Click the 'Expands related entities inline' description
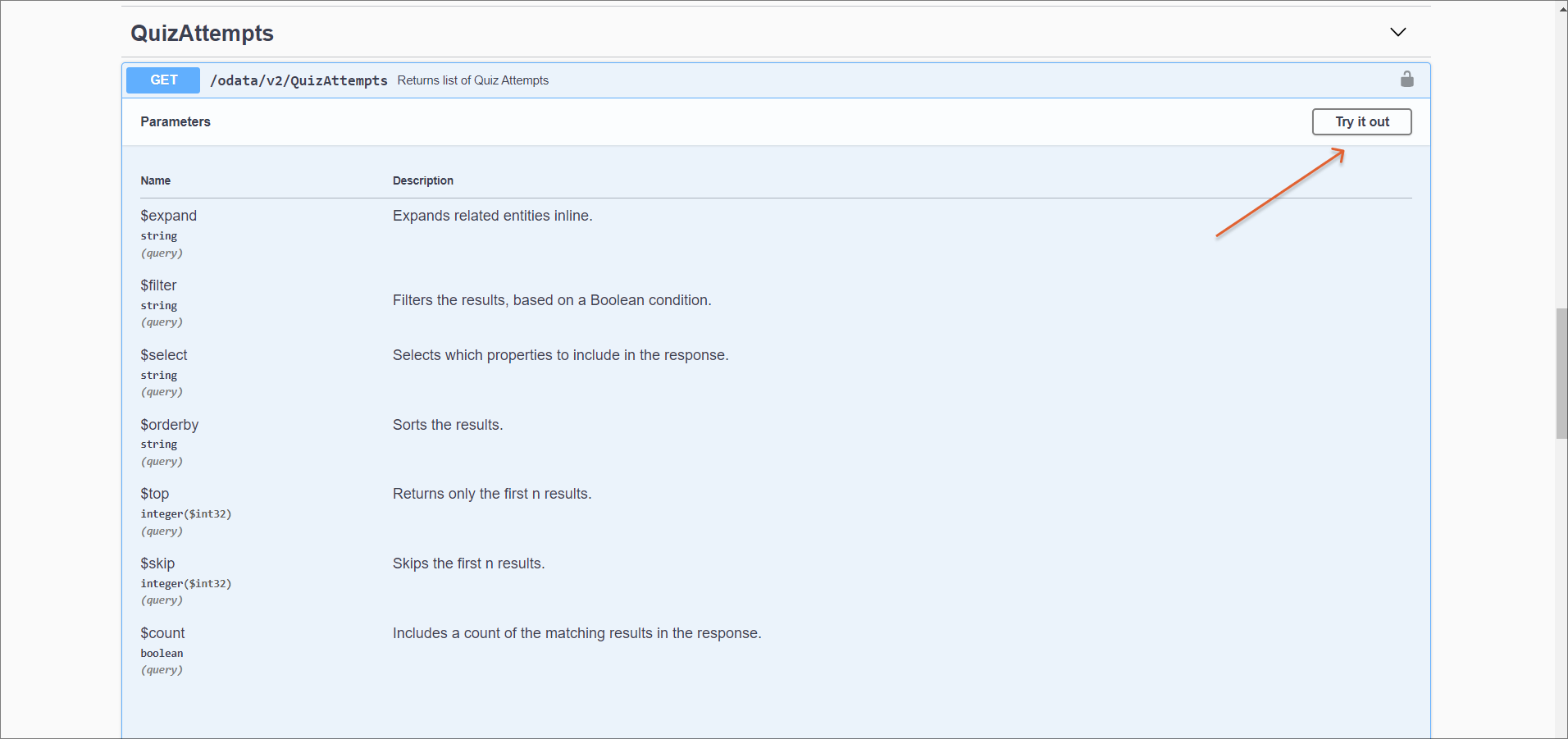1568x739 pixels. pyautogui.click(x=492, y=216)
